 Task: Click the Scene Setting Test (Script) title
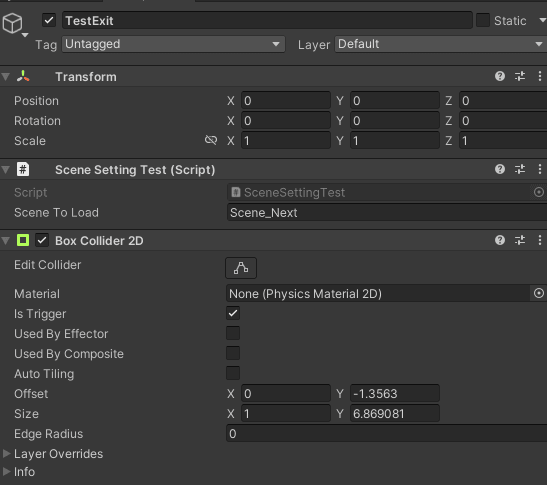(x=135, y=170)
